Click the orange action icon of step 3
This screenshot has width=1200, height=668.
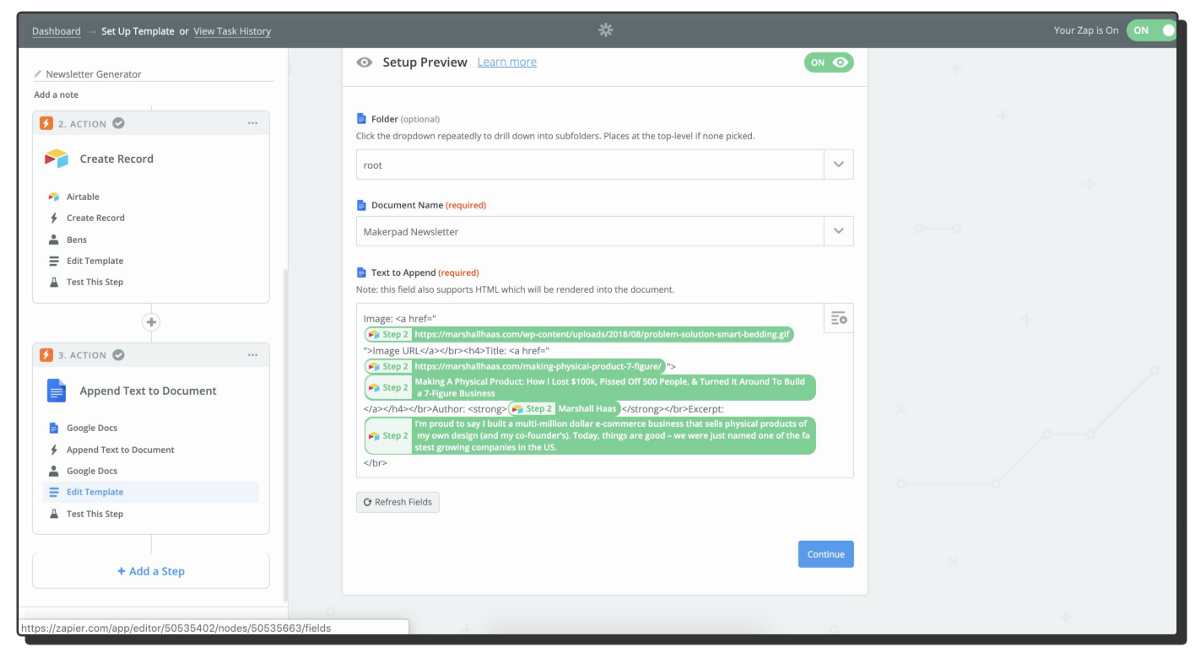(x=46, y=355)
